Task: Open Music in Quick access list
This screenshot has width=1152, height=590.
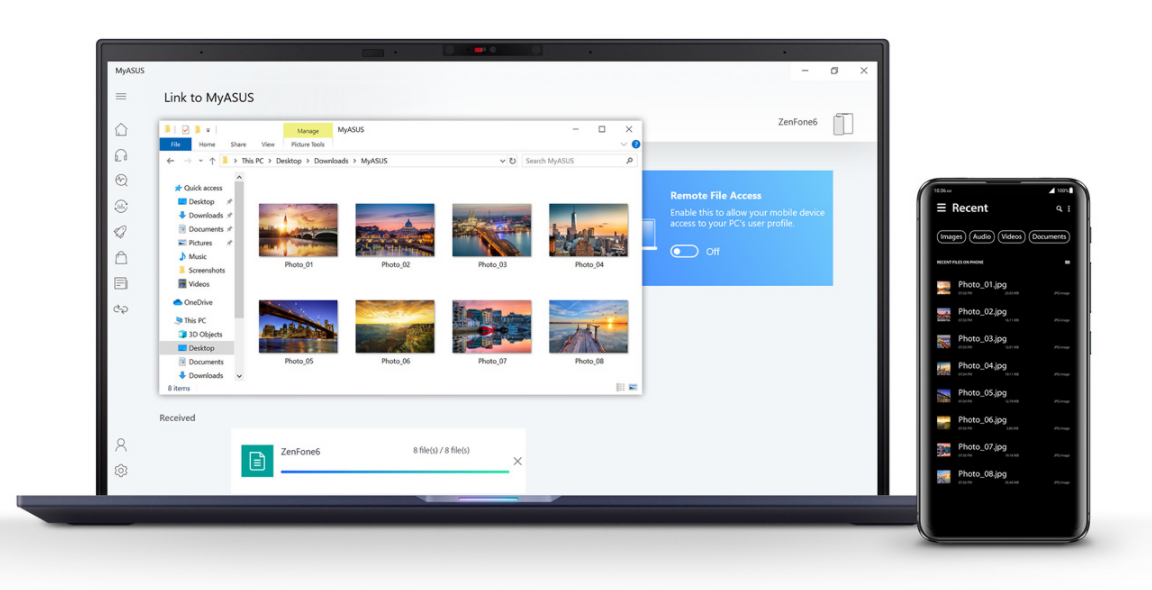Action: (192, 256)
